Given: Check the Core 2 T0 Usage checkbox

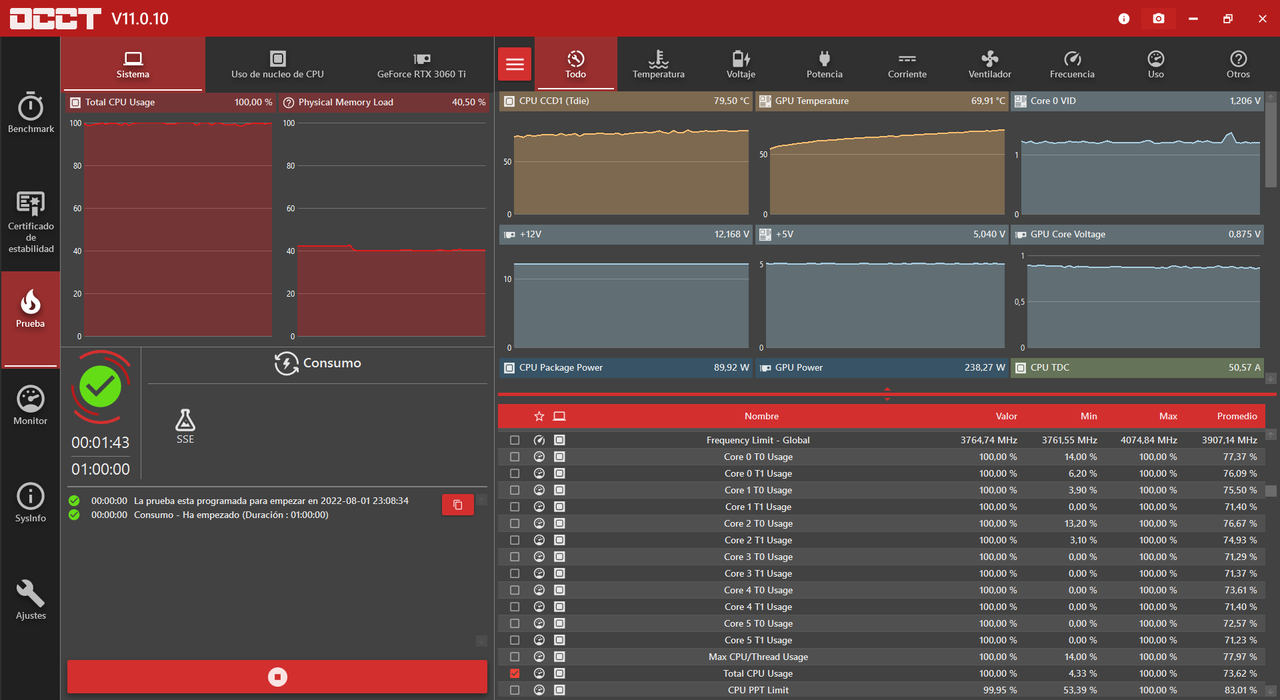Looking at the screenshot, I should click(515, 523).
